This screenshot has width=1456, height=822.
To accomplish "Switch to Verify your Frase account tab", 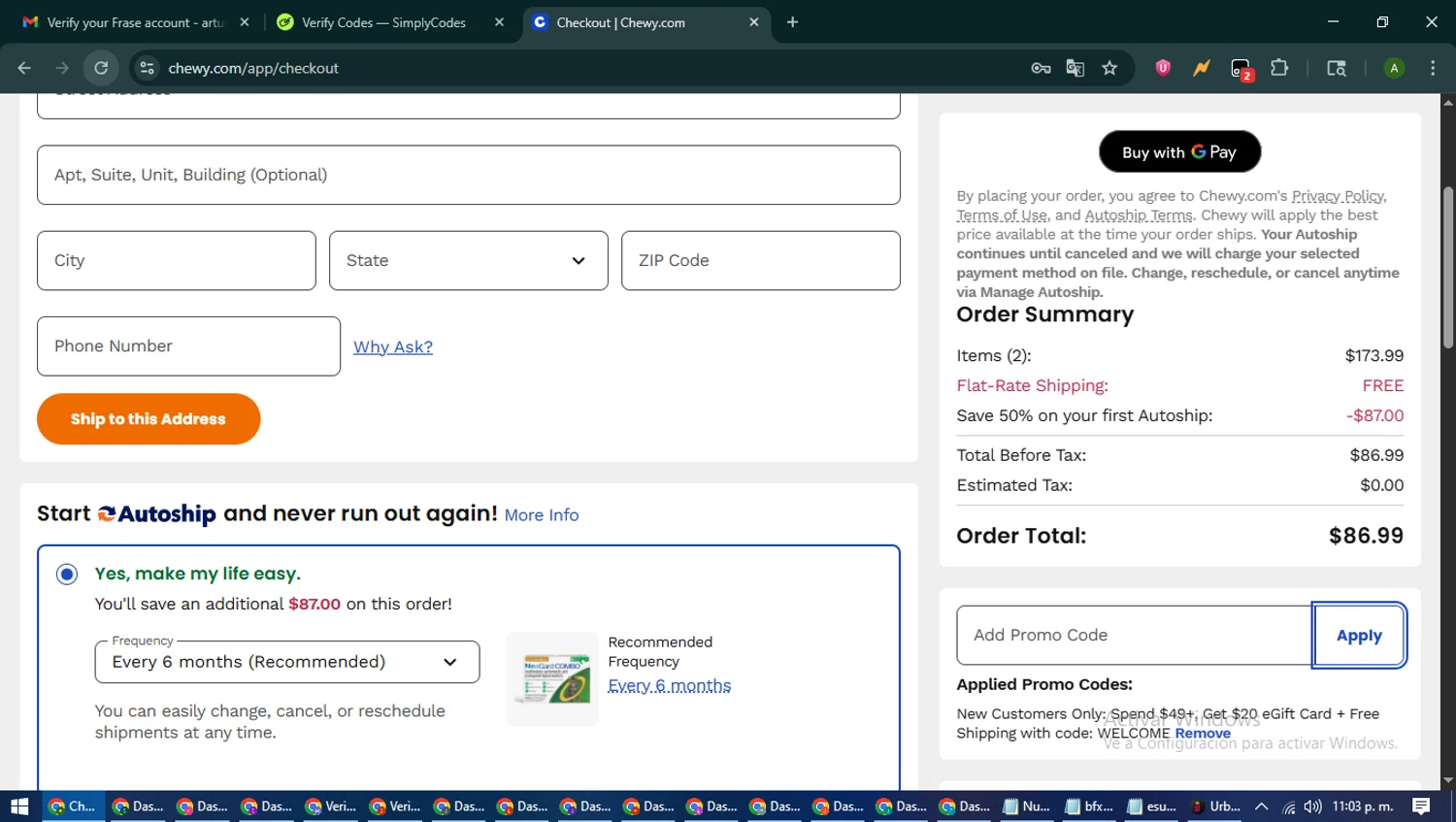I will point(136,22).
